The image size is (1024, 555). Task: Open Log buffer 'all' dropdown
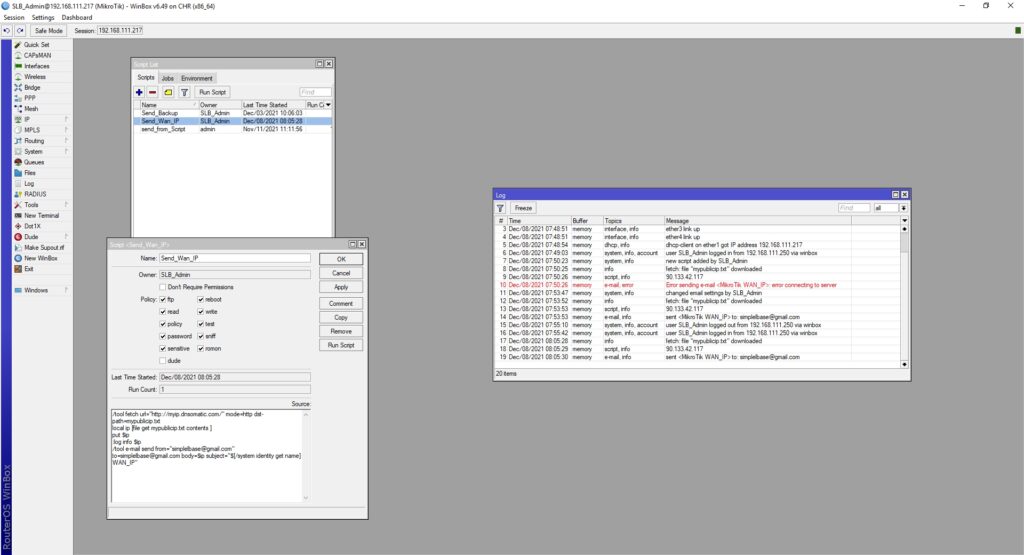(x=904, y=208)
